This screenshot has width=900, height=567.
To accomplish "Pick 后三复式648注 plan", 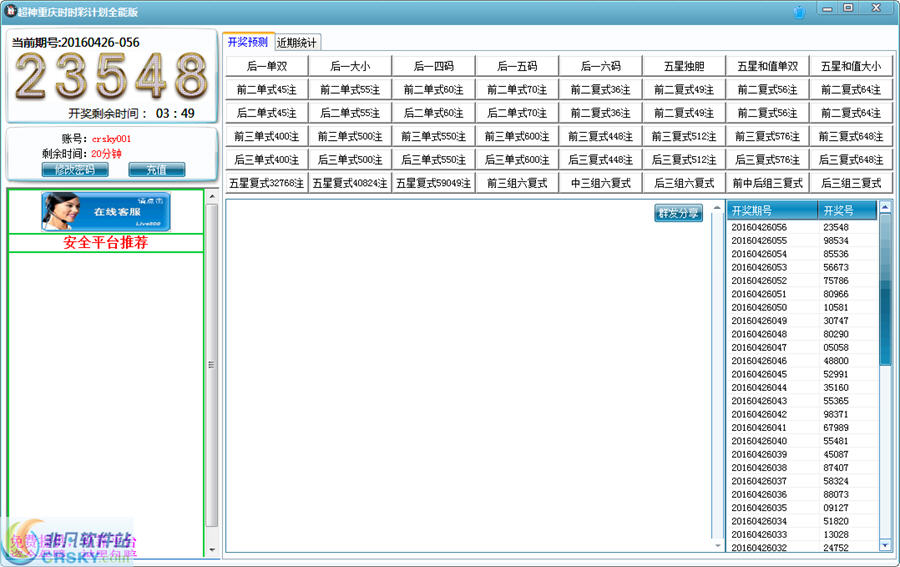I will pos(851,160).
